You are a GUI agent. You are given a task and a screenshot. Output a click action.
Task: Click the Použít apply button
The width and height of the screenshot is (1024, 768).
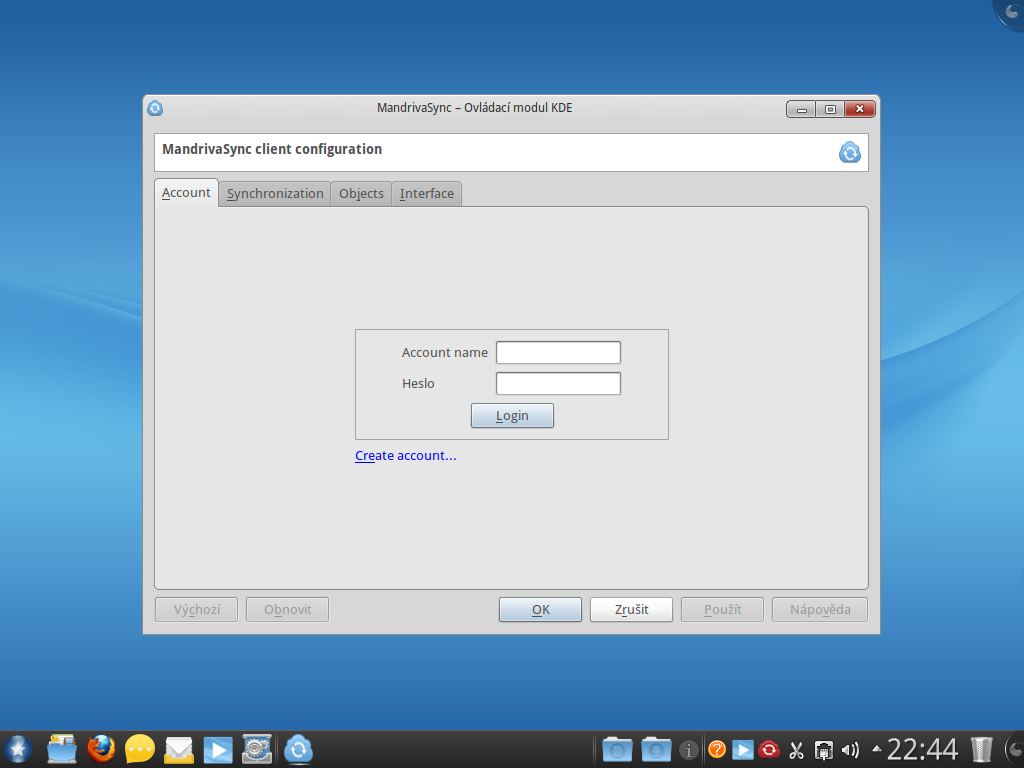click(722, 609)
